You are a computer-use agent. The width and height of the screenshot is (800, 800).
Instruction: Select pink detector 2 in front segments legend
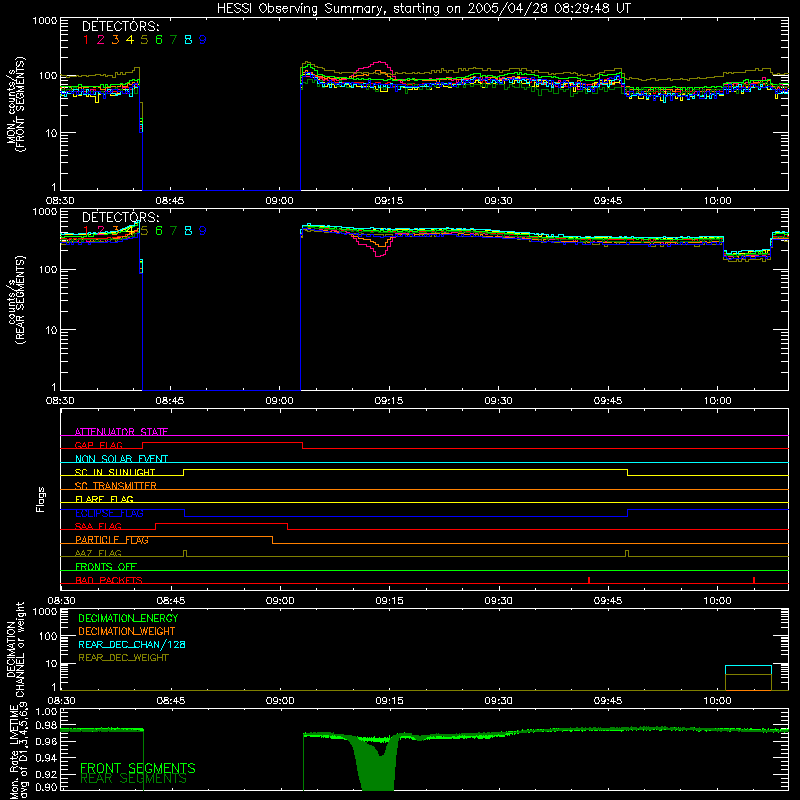click(x=101, y=40)
